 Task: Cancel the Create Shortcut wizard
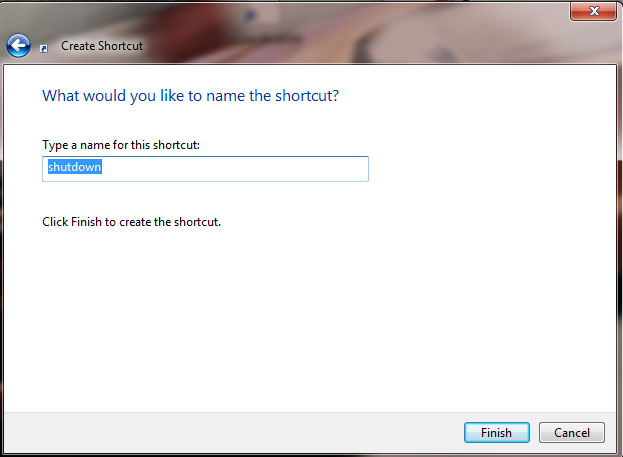[x=572, y=432]
